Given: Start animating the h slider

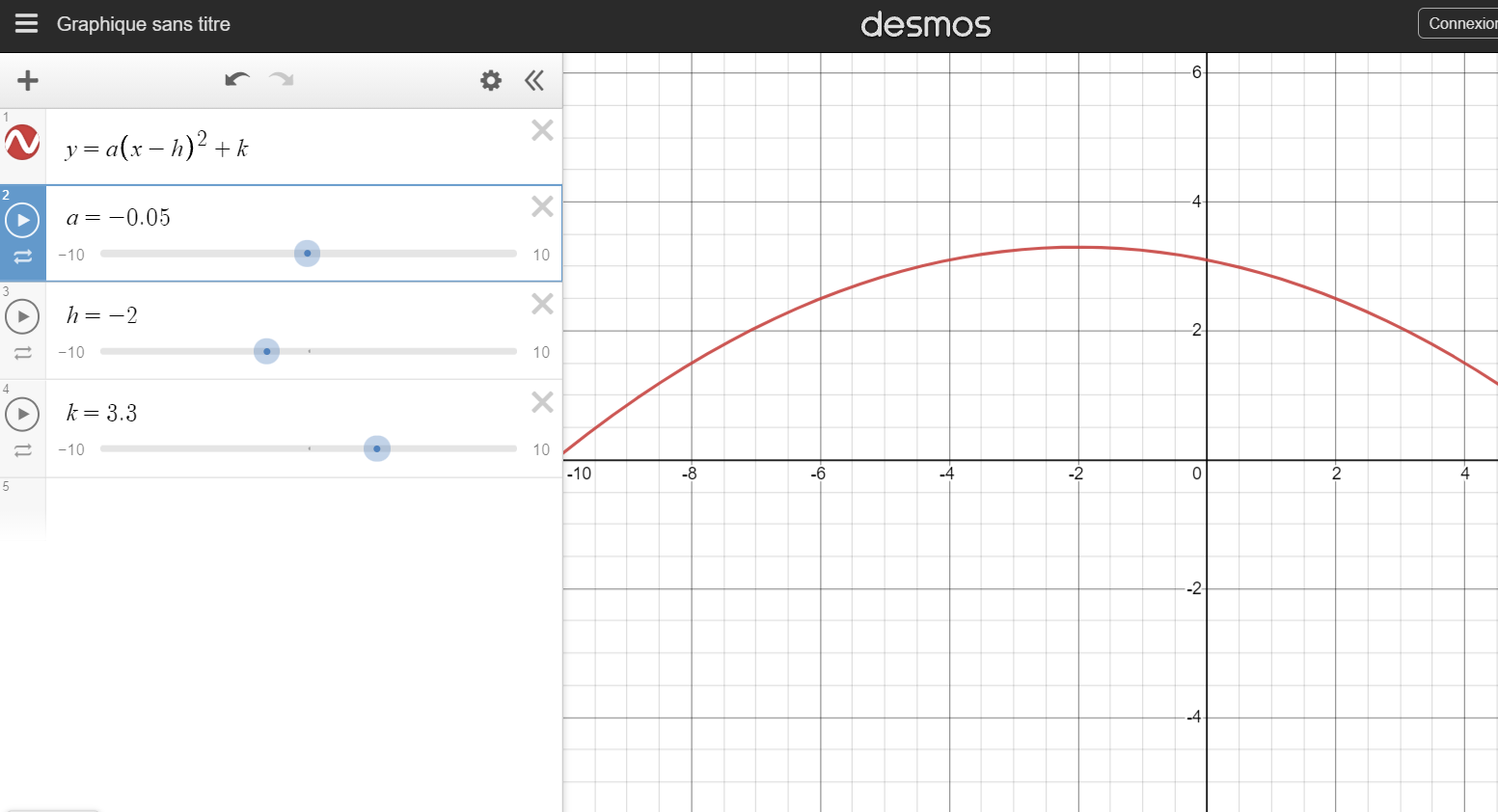Looking at the screenshot, I should [x=22, y=316].
